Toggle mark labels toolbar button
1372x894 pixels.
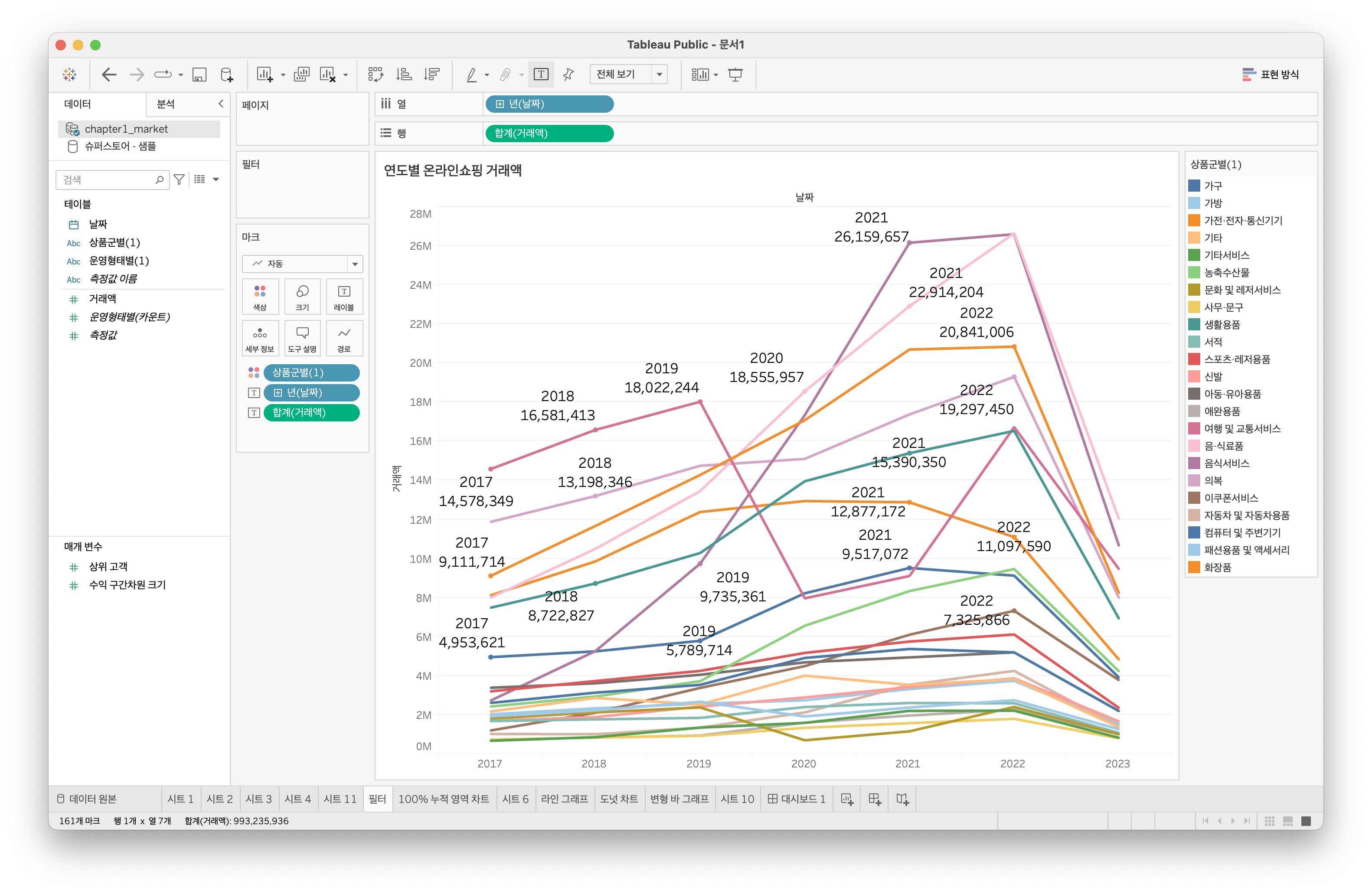coord(541,75)
